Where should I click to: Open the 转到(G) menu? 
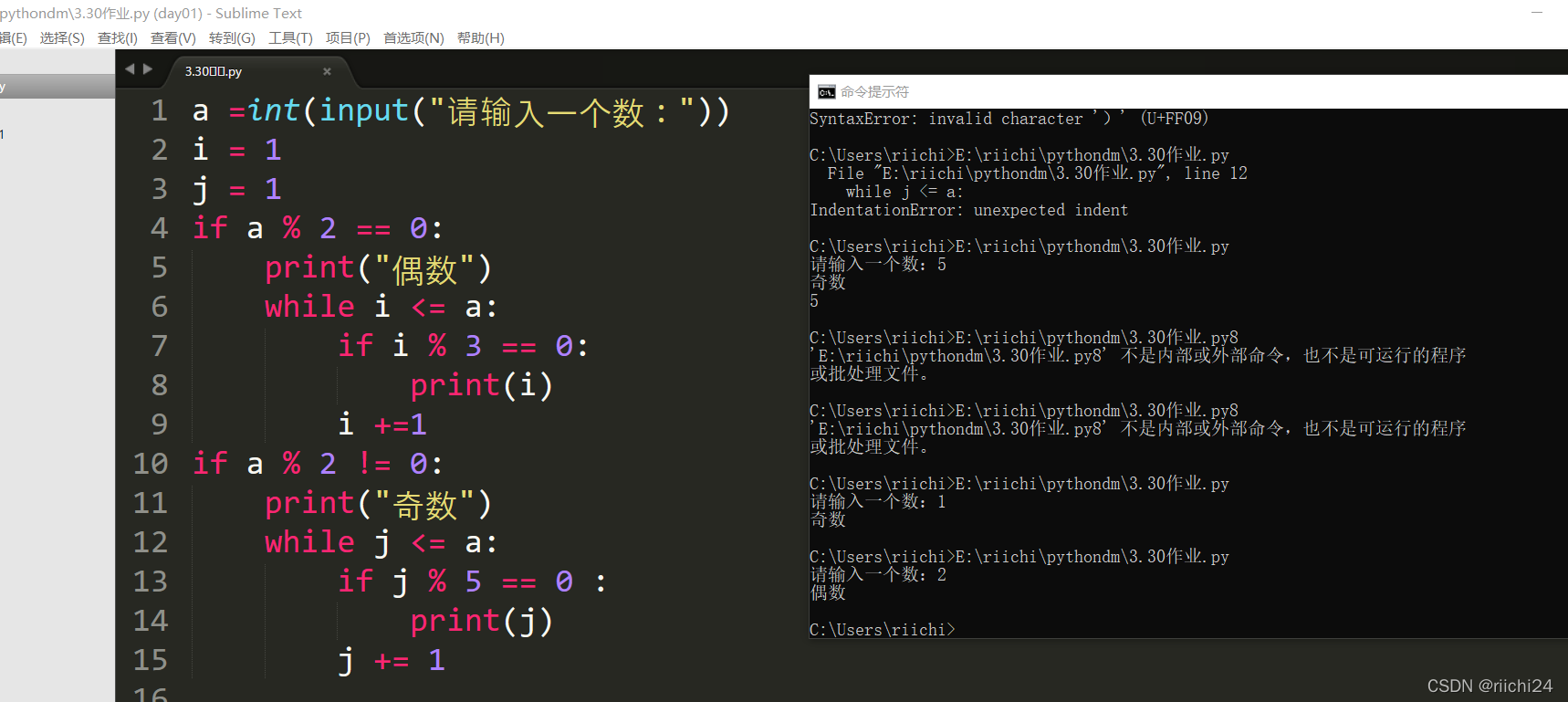tap(232, 38)
